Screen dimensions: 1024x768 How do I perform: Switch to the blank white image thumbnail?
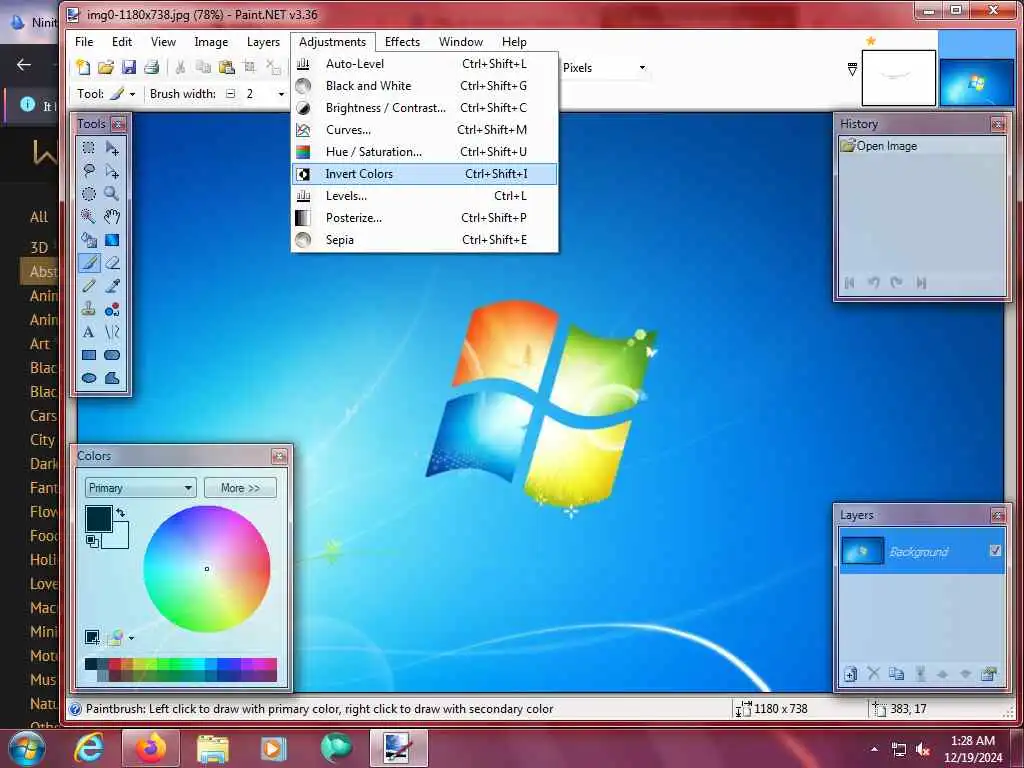pos(899,78)
